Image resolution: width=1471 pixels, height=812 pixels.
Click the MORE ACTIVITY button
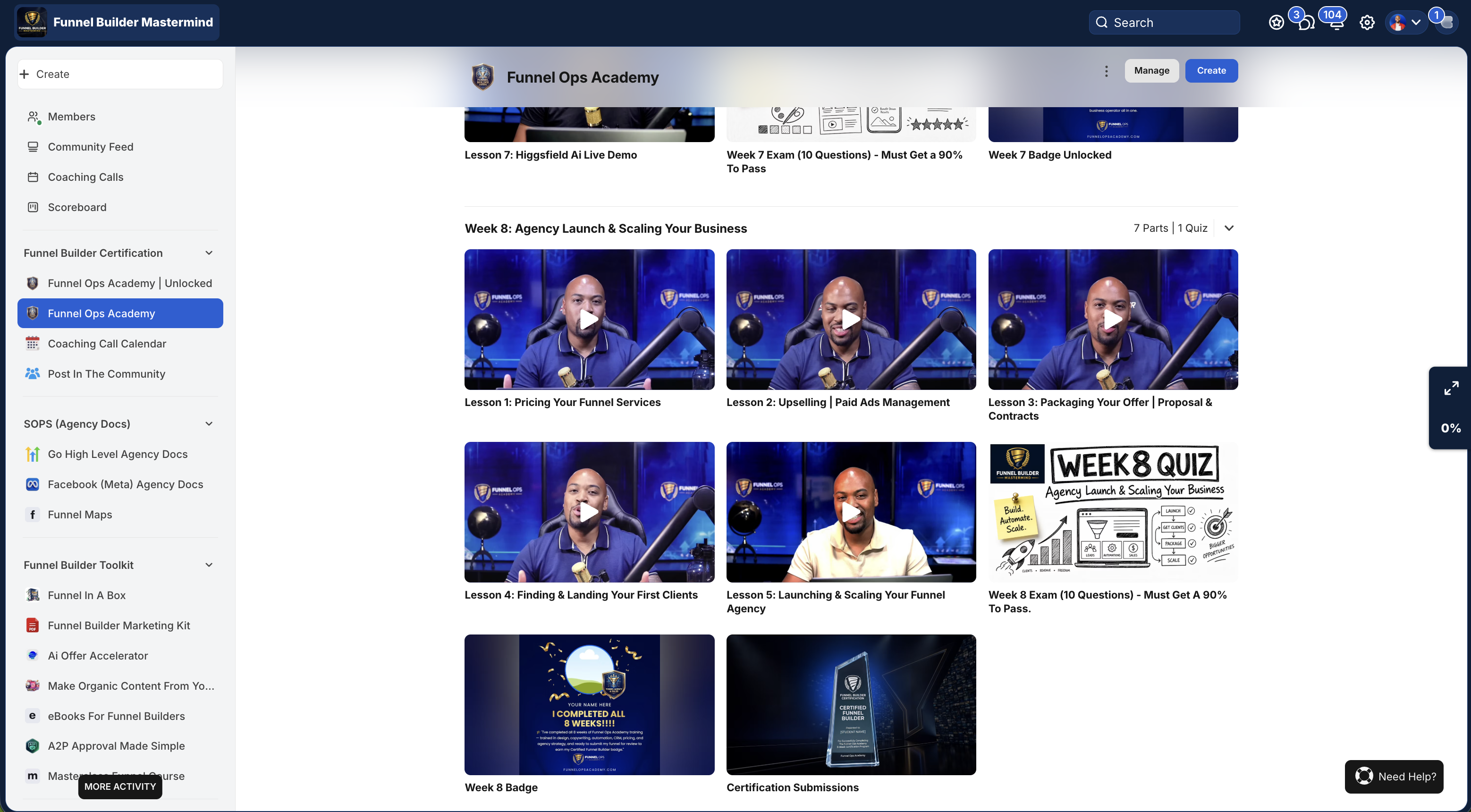tap(120, 787)
